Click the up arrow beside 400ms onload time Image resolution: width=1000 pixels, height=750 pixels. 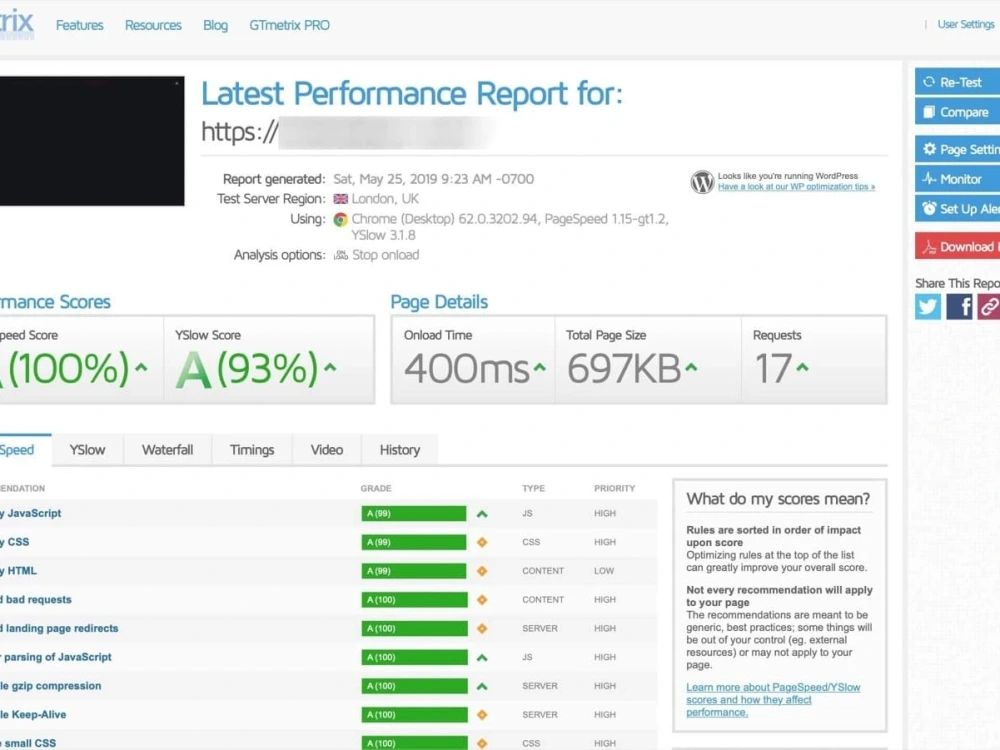[x=540, y=367]
